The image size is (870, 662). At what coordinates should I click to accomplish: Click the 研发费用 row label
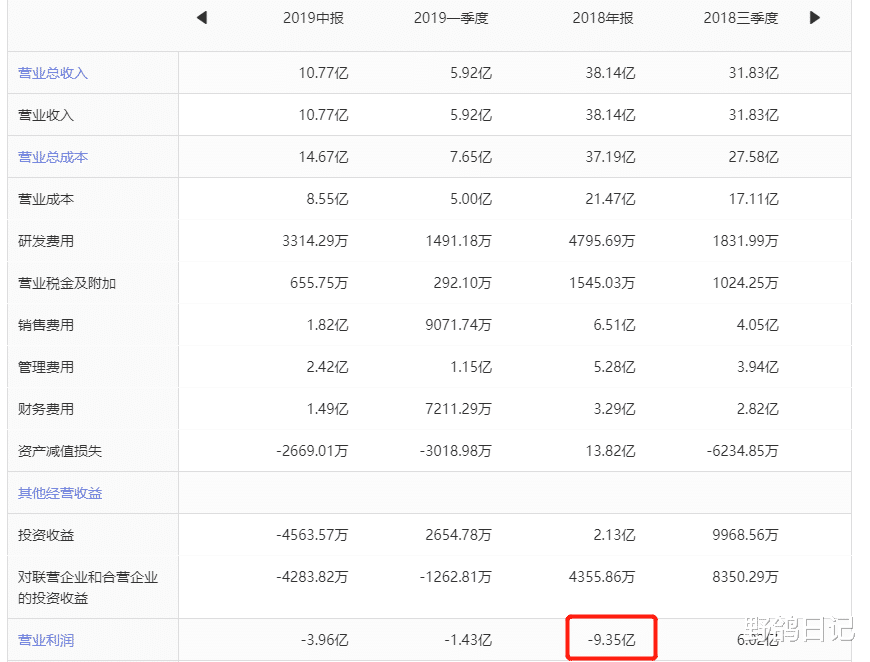point(46,241)
